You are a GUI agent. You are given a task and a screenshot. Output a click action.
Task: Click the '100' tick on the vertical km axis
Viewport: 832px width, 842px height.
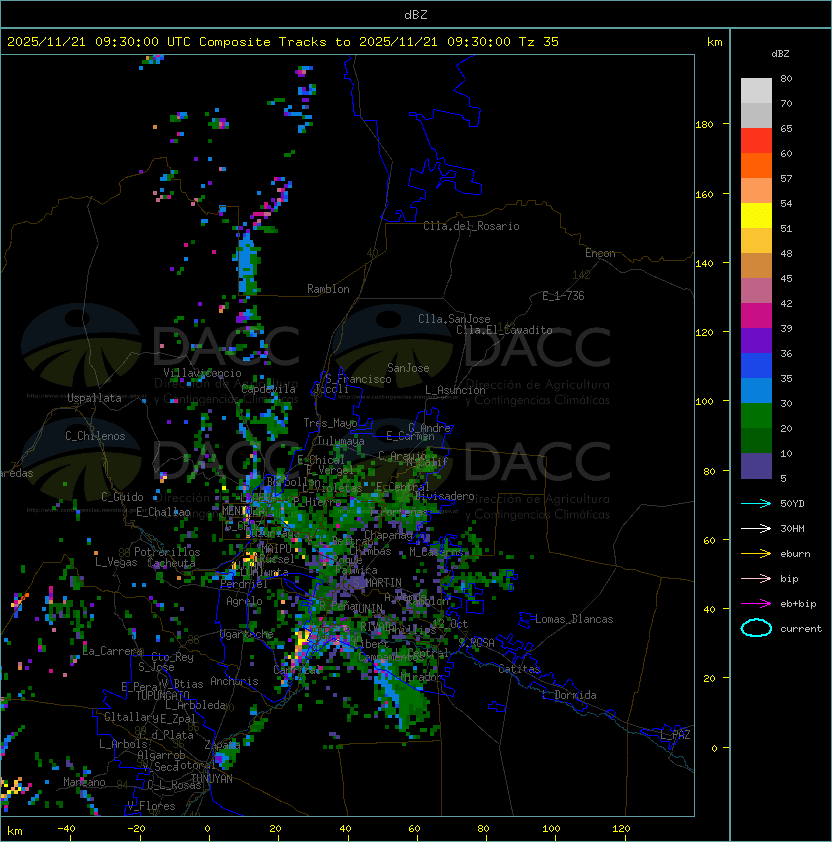click(704, 402)
